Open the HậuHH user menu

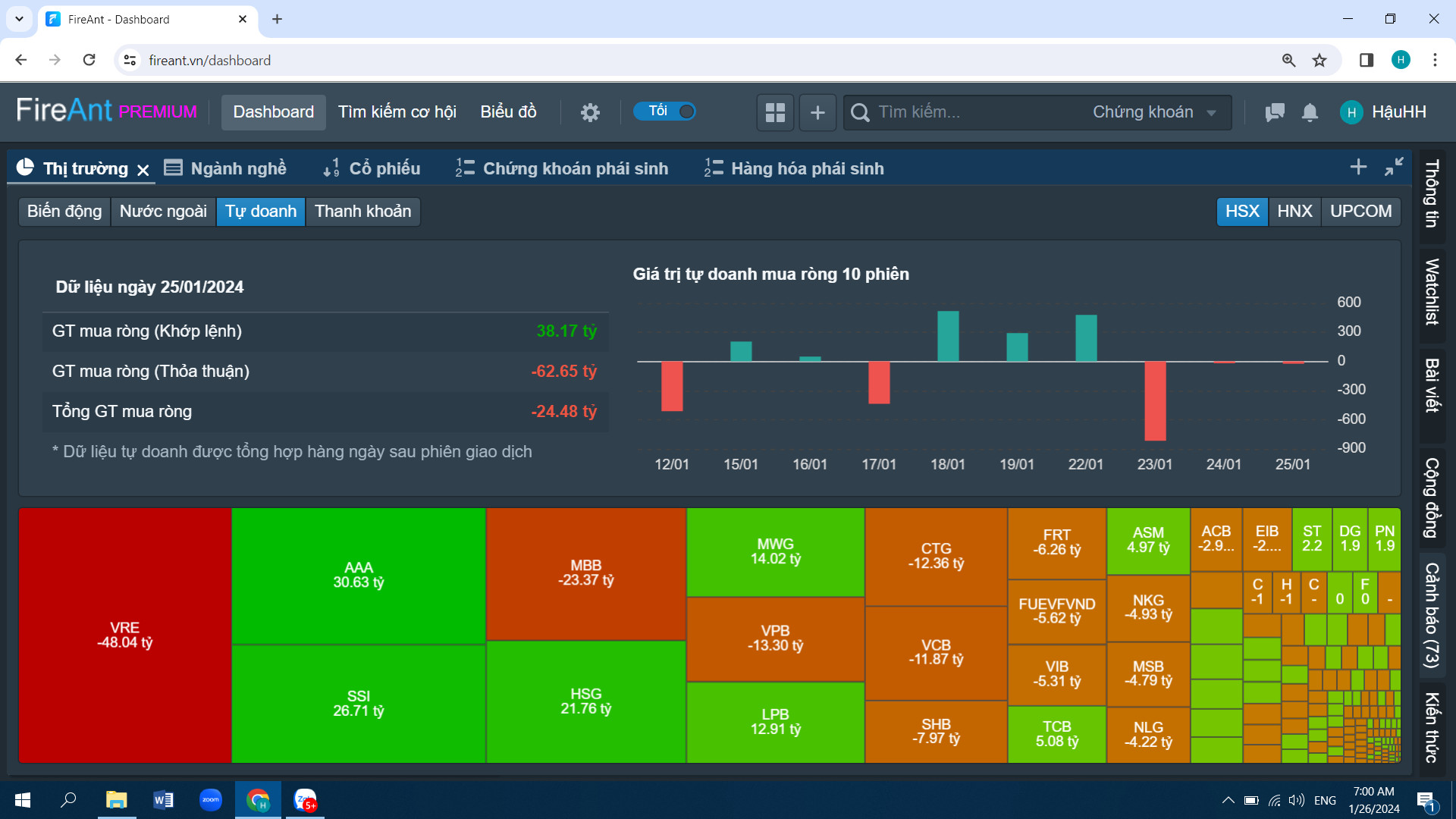click(1384, 112)
